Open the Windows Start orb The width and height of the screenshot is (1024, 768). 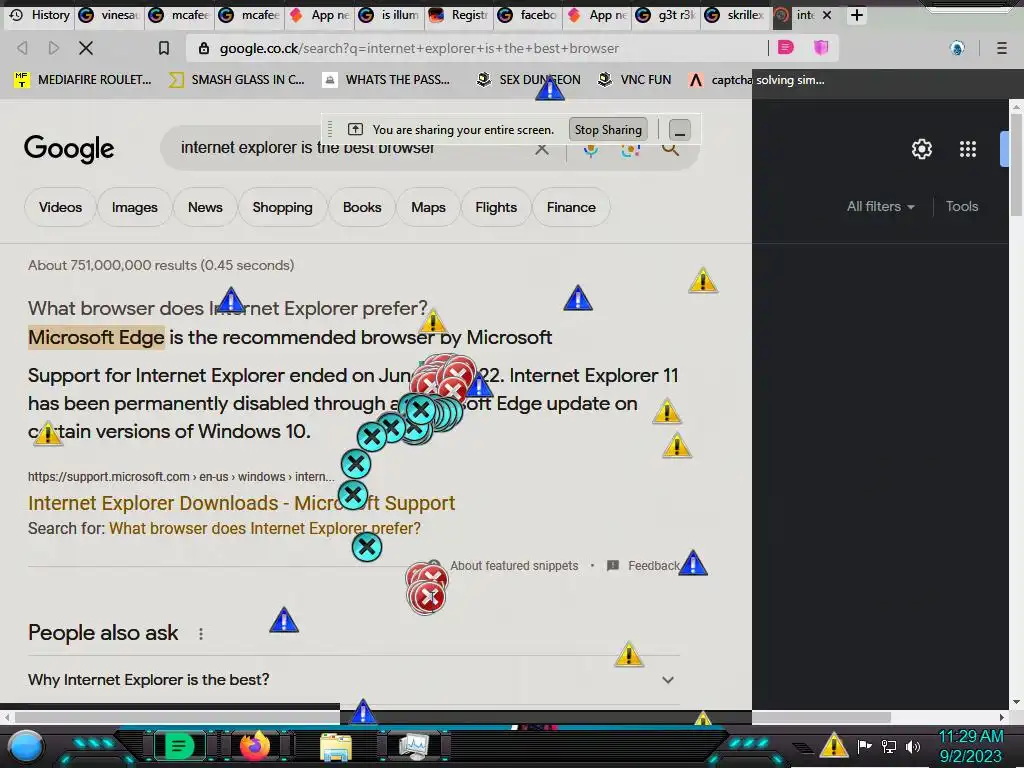click(26, 746)
